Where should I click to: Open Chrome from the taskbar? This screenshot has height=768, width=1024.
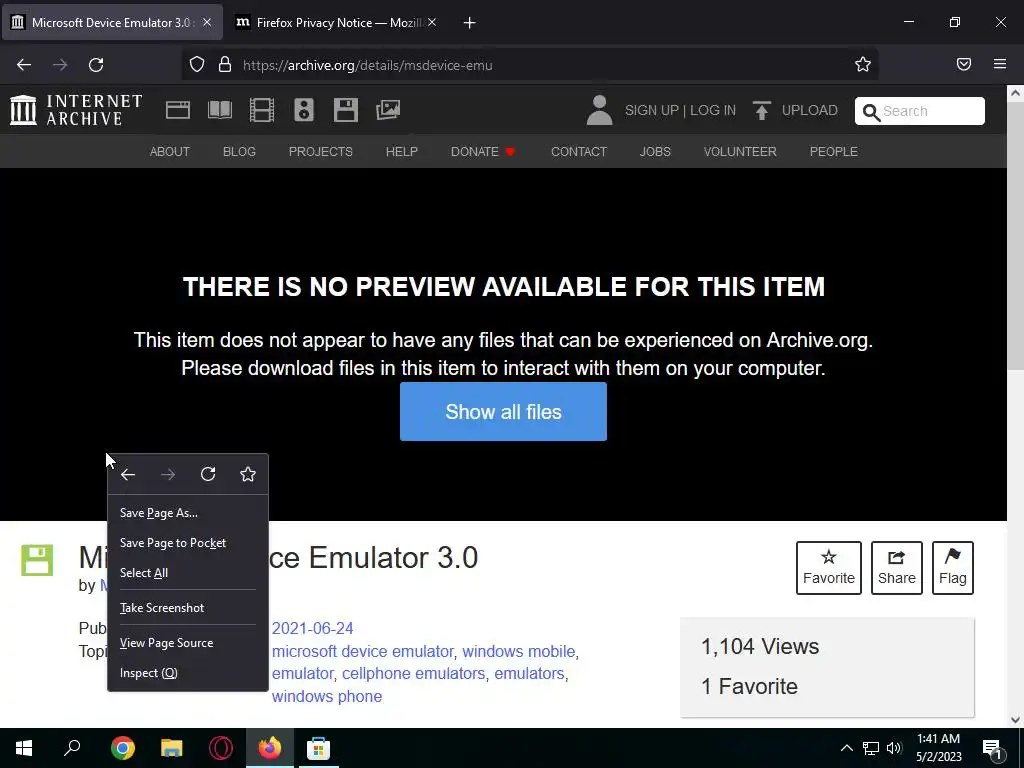click(123, 748)
